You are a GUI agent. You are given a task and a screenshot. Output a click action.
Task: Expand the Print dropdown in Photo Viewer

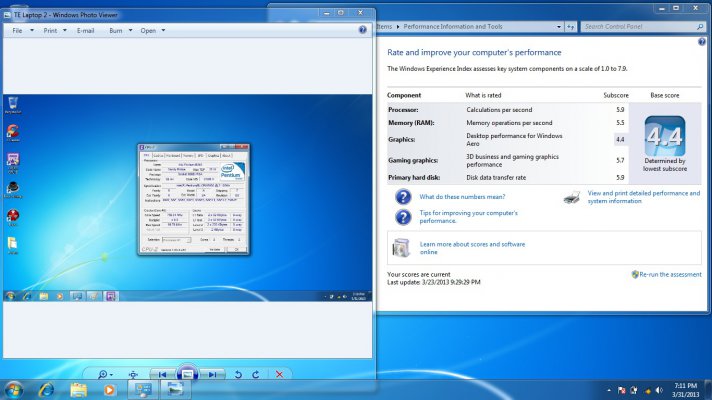tap(64, 30)
